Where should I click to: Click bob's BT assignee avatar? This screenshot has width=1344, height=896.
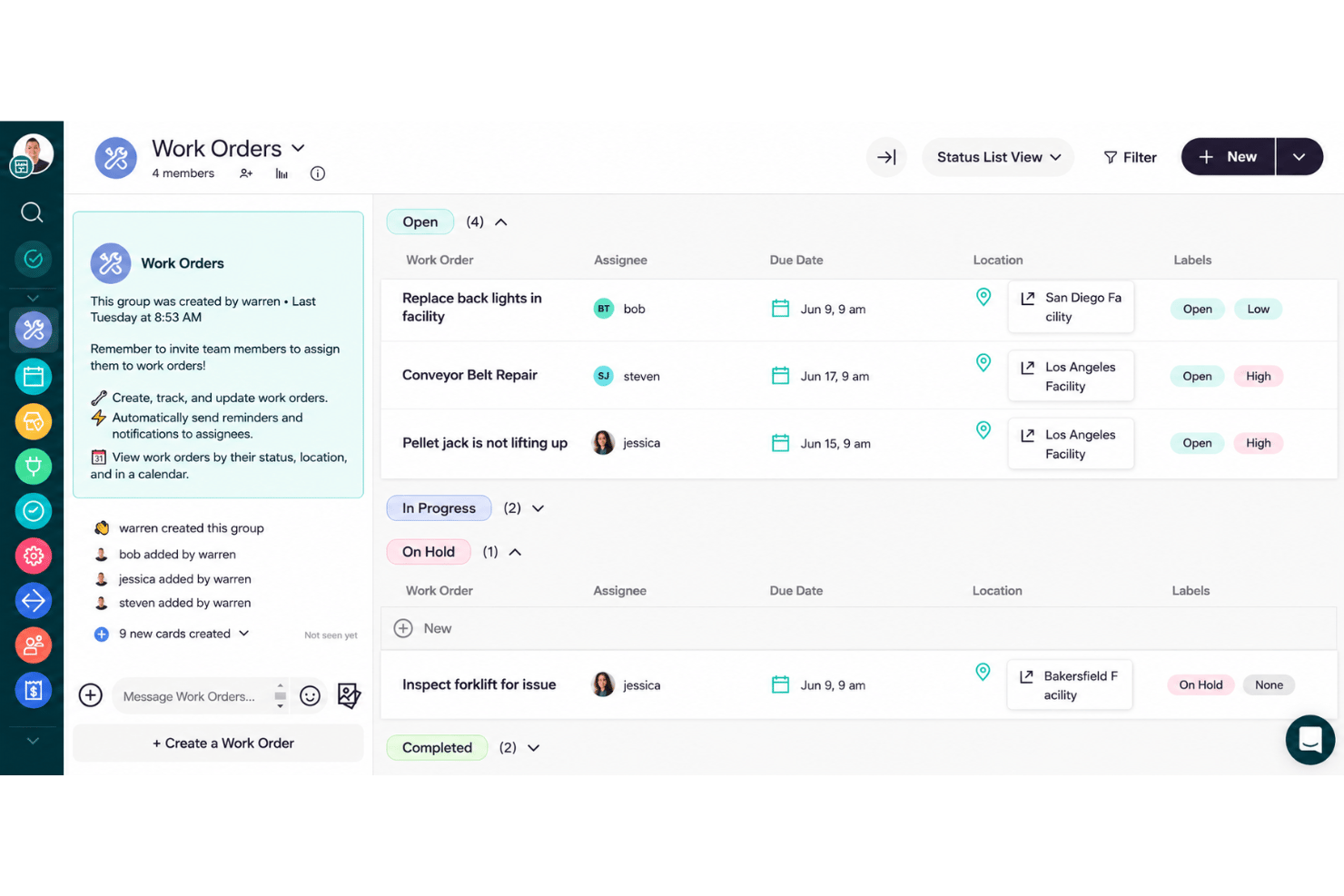(604, 309)
